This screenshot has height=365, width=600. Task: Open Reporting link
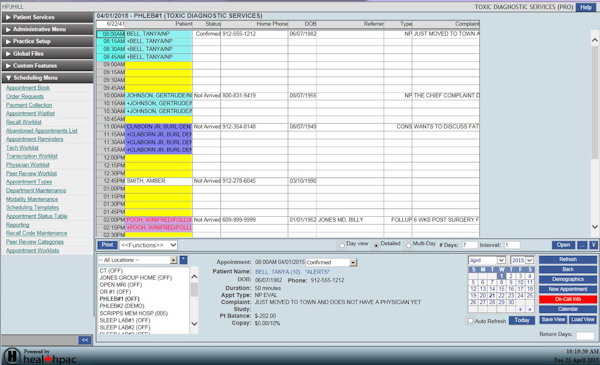tap(18, 225)
